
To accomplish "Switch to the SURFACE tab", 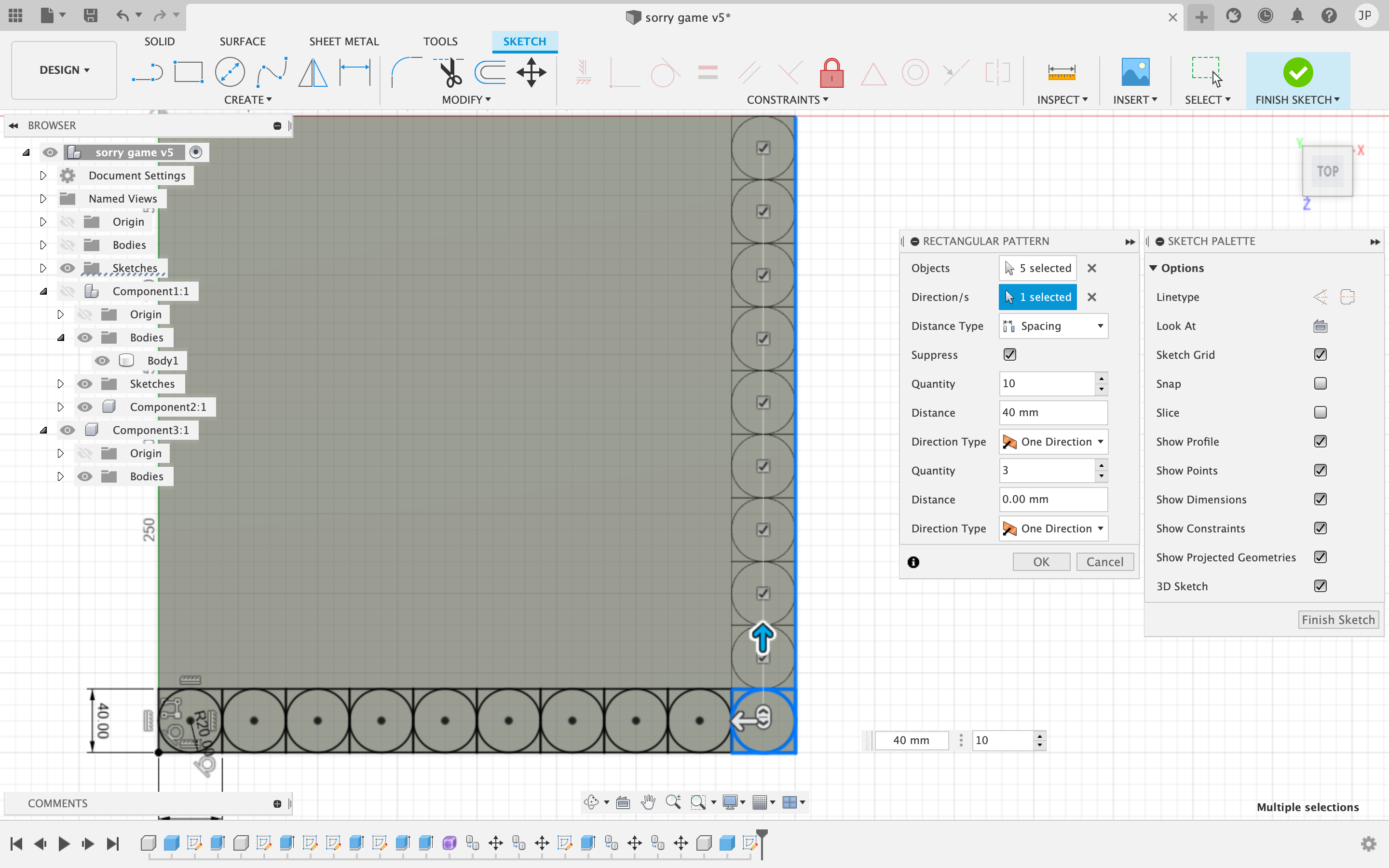I will click(242, 41).
